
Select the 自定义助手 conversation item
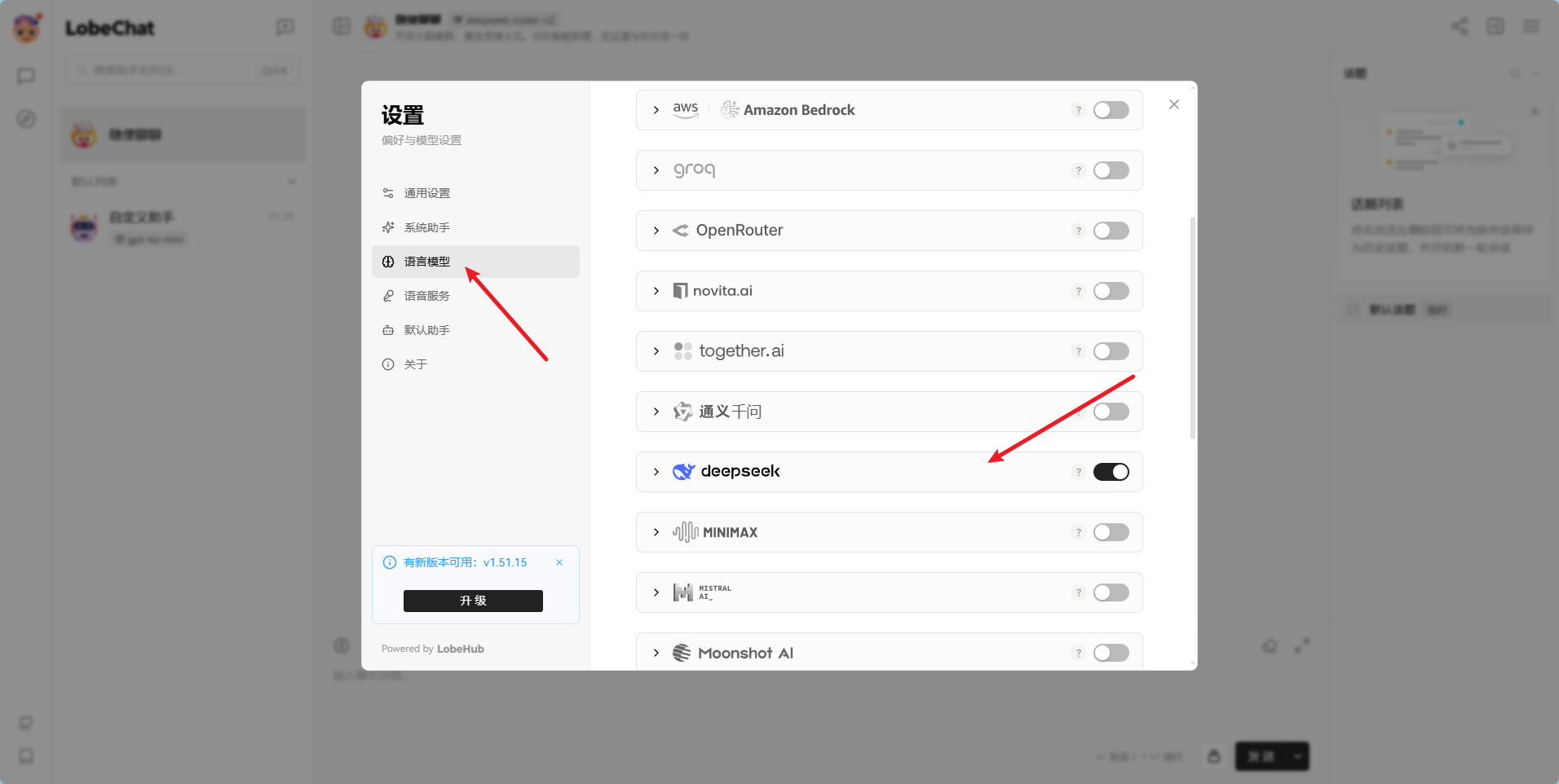(x=183, y=227)
